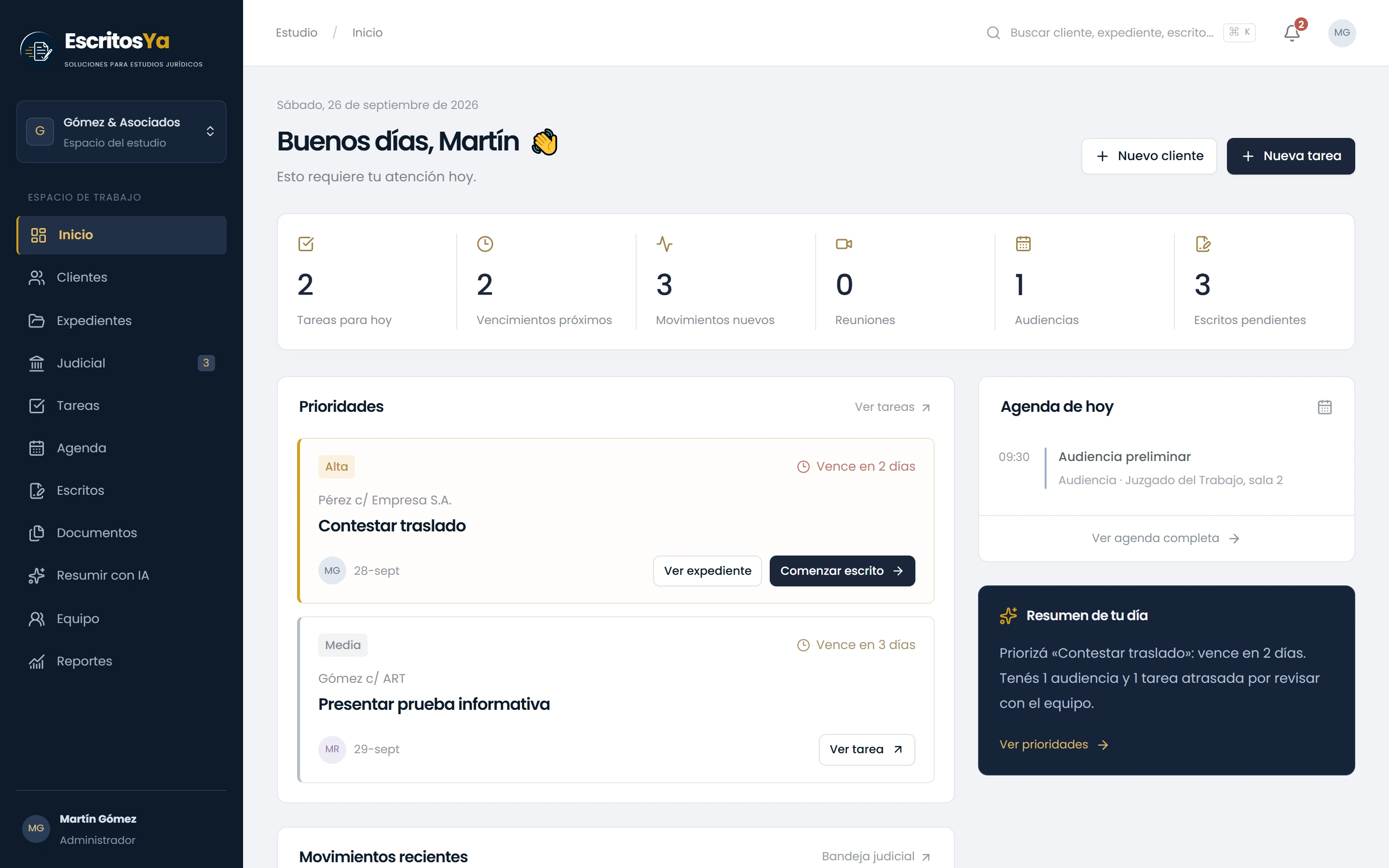This screenshot has height=868, width=1389.
Task: Open Martín Gómez user profile in sidebar footer
Action: 121,829
